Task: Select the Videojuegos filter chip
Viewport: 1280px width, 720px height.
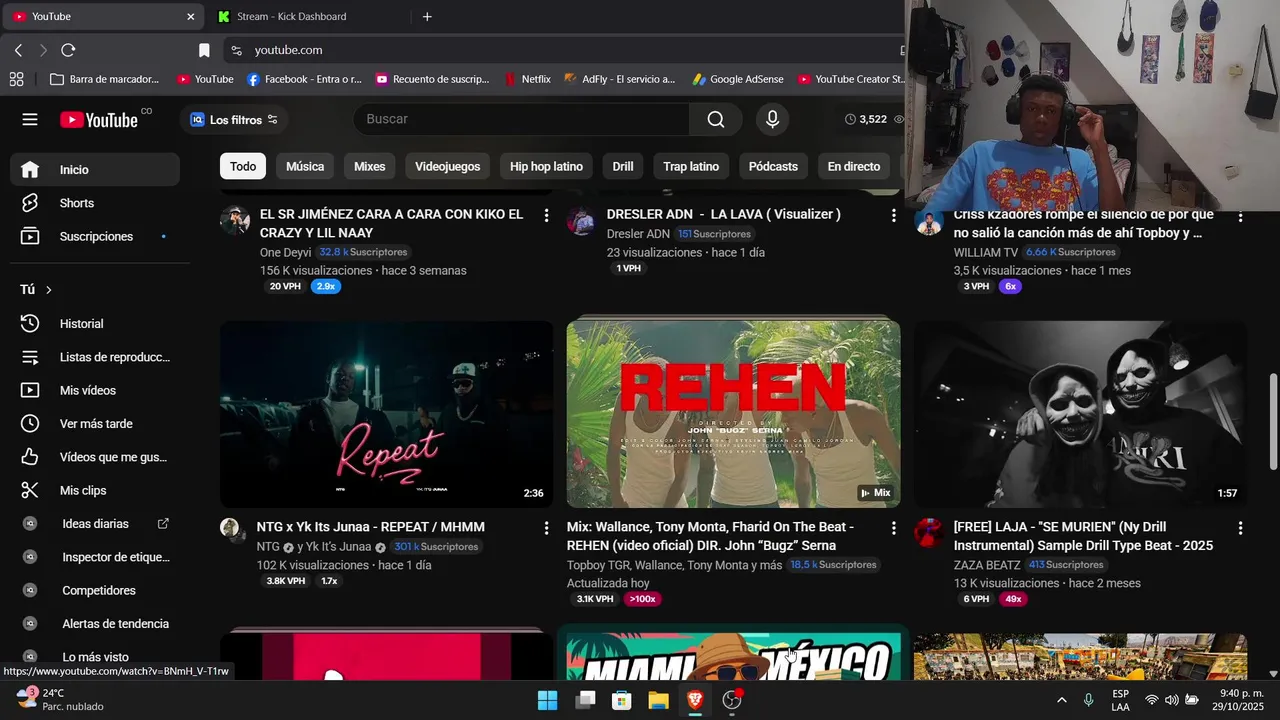Action: pyautogui.click(x=447, y=166)
